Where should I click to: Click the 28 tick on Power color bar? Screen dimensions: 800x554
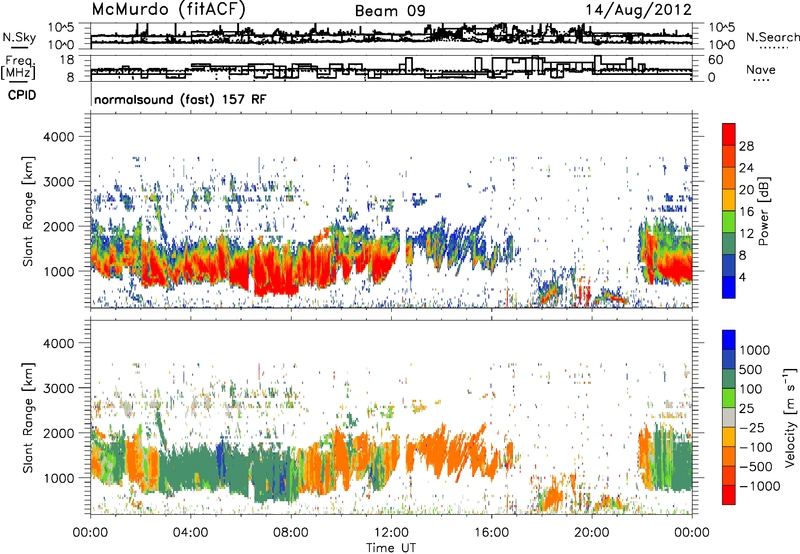[x=746, y=146]
